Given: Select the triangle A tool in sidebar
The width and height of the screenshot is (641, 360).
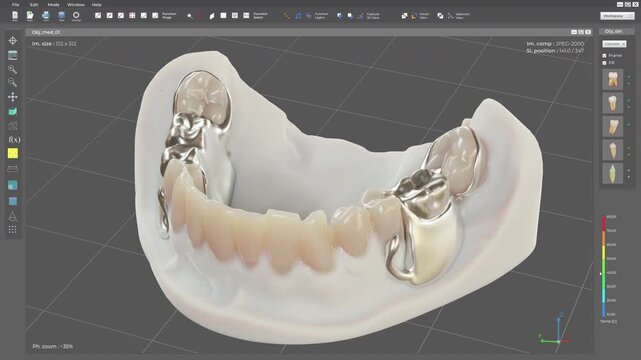Looking at the screenshot, I should 13,216.
